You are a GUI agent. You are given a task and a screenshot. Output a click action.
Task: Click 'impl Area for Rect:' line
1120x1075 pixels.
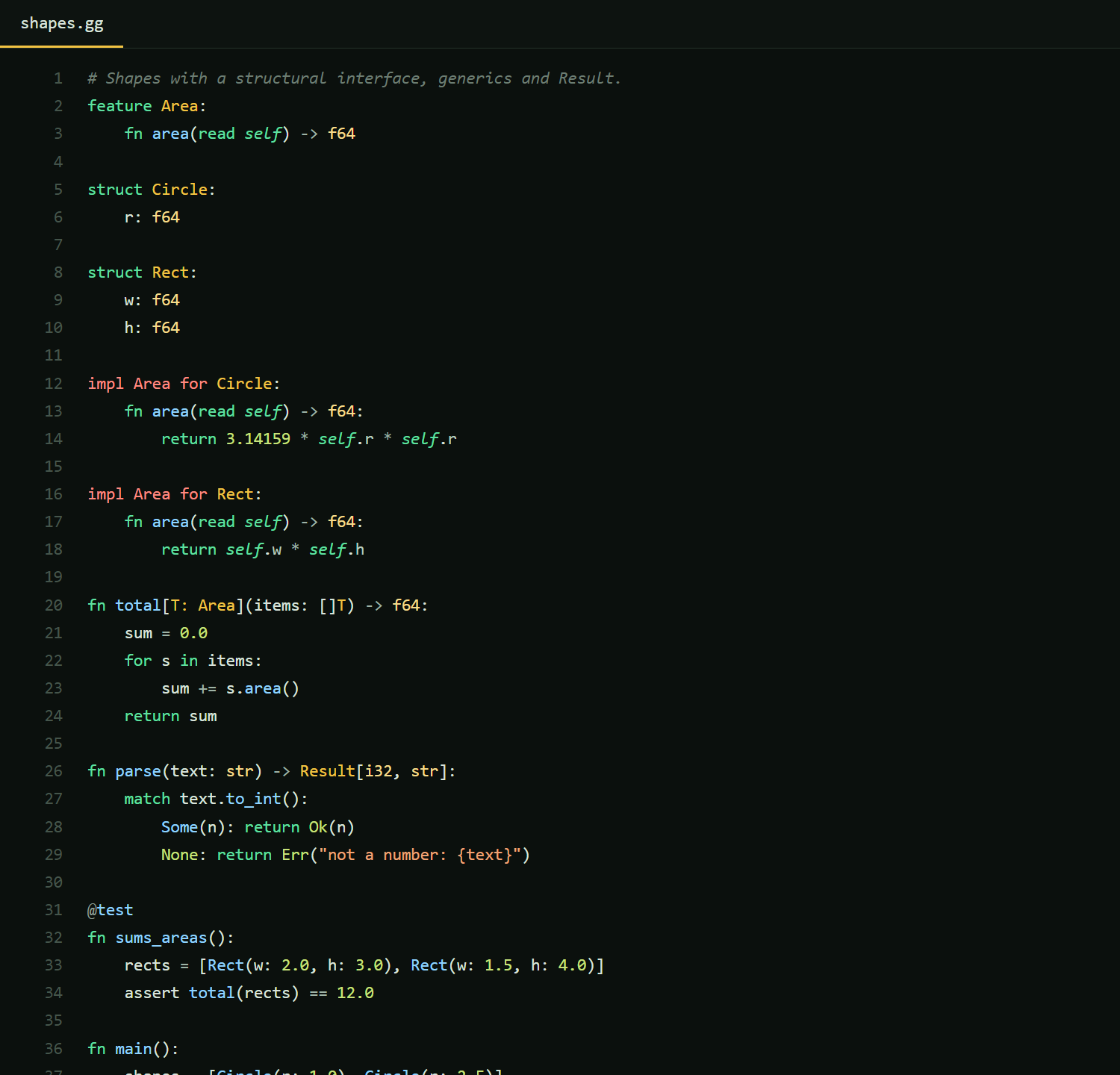(x=175, y=494)
